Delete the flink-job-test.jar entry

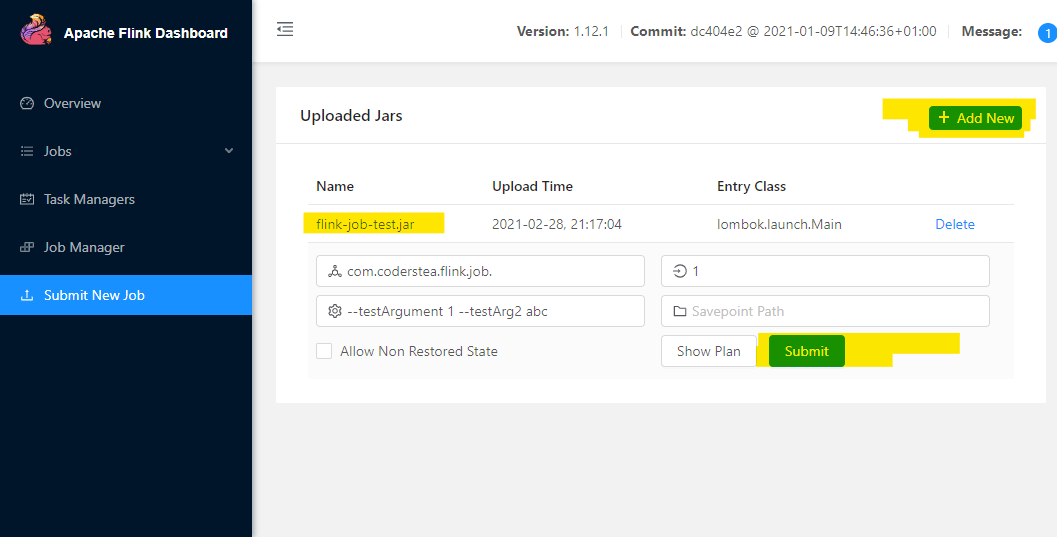pyautogui.click(x=954, y=224)
